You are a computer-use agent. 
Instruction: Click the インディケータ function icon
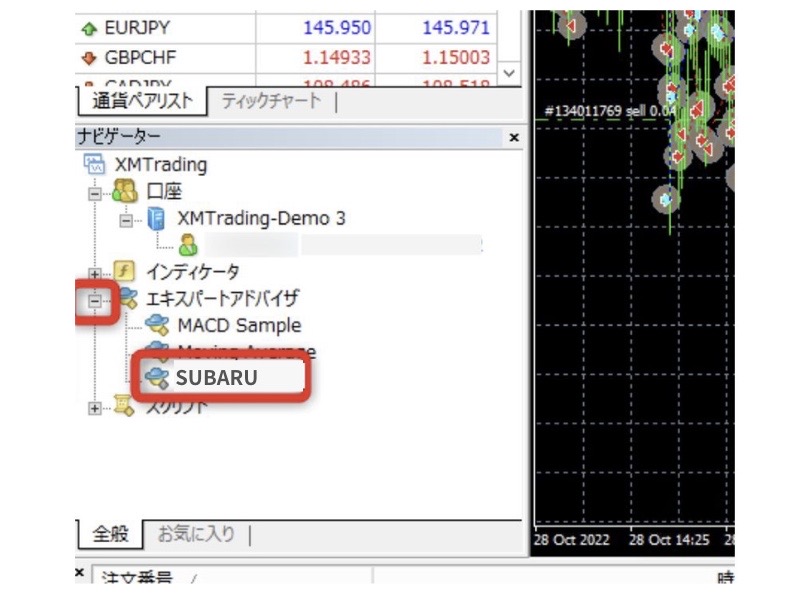(x=124, y=271)
